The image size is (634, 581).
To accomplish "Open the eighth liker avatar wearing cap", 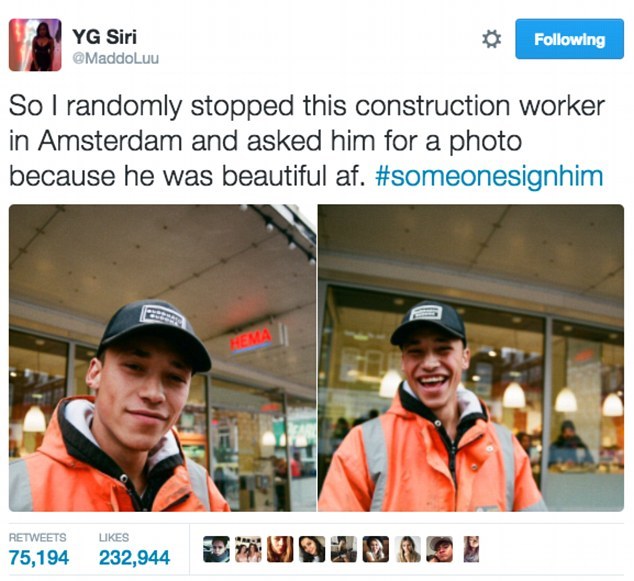I will pyautogui.click(x=440, y=549).
